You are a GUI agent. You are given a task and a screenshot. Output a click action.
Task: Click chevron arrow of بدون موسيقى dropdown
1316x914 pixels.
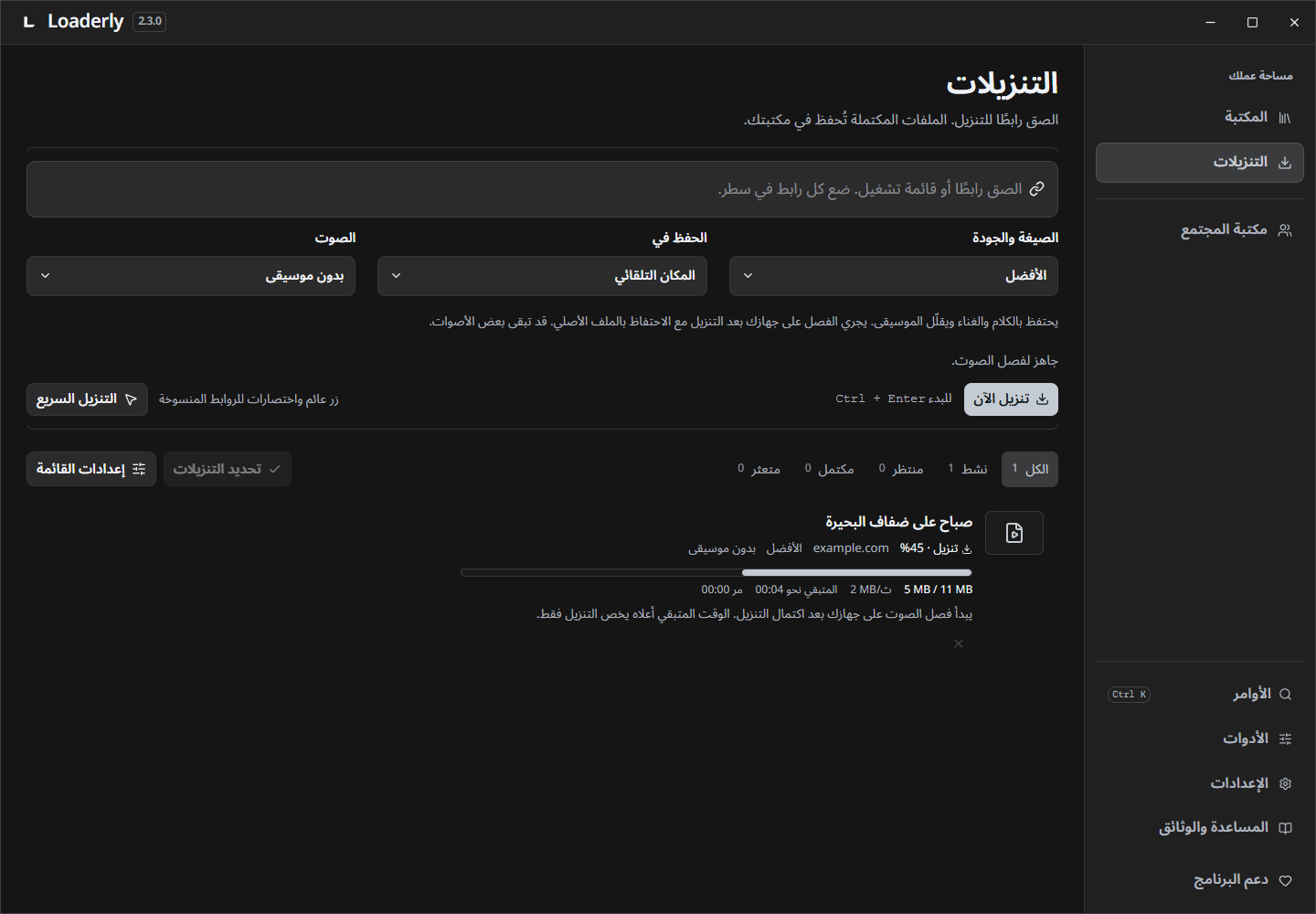pos(45,276)
